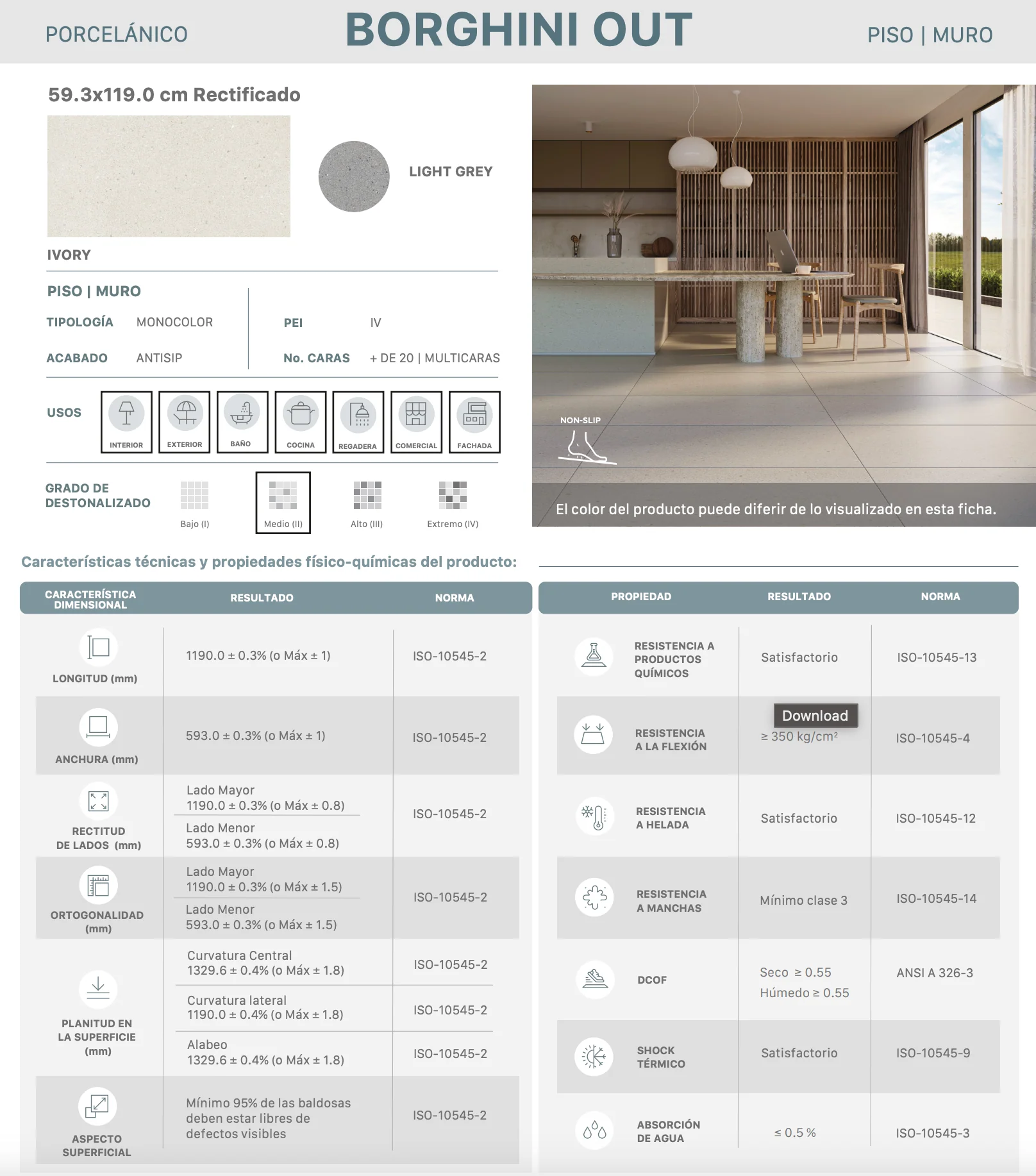Click the ISO-10545-3 norm cell
This screenshot has width=1036, height=1176.
coord(933,1134)
